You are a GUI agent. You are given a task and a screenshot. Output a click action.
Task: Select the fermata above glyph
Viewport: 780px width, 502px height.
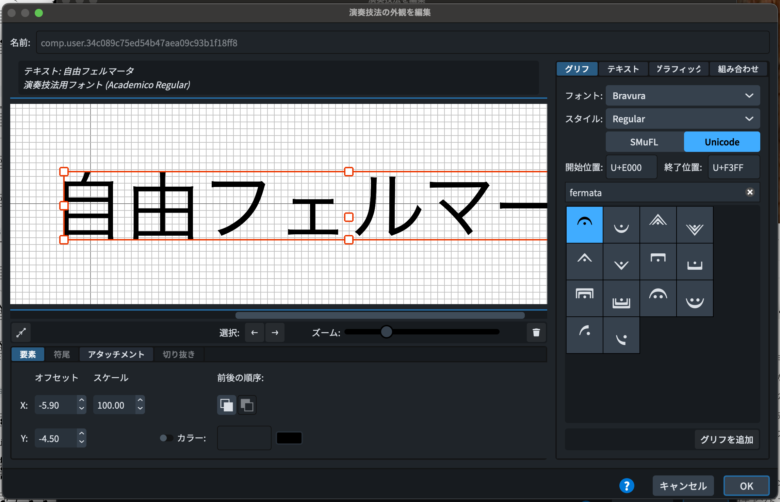click(585, 225)
